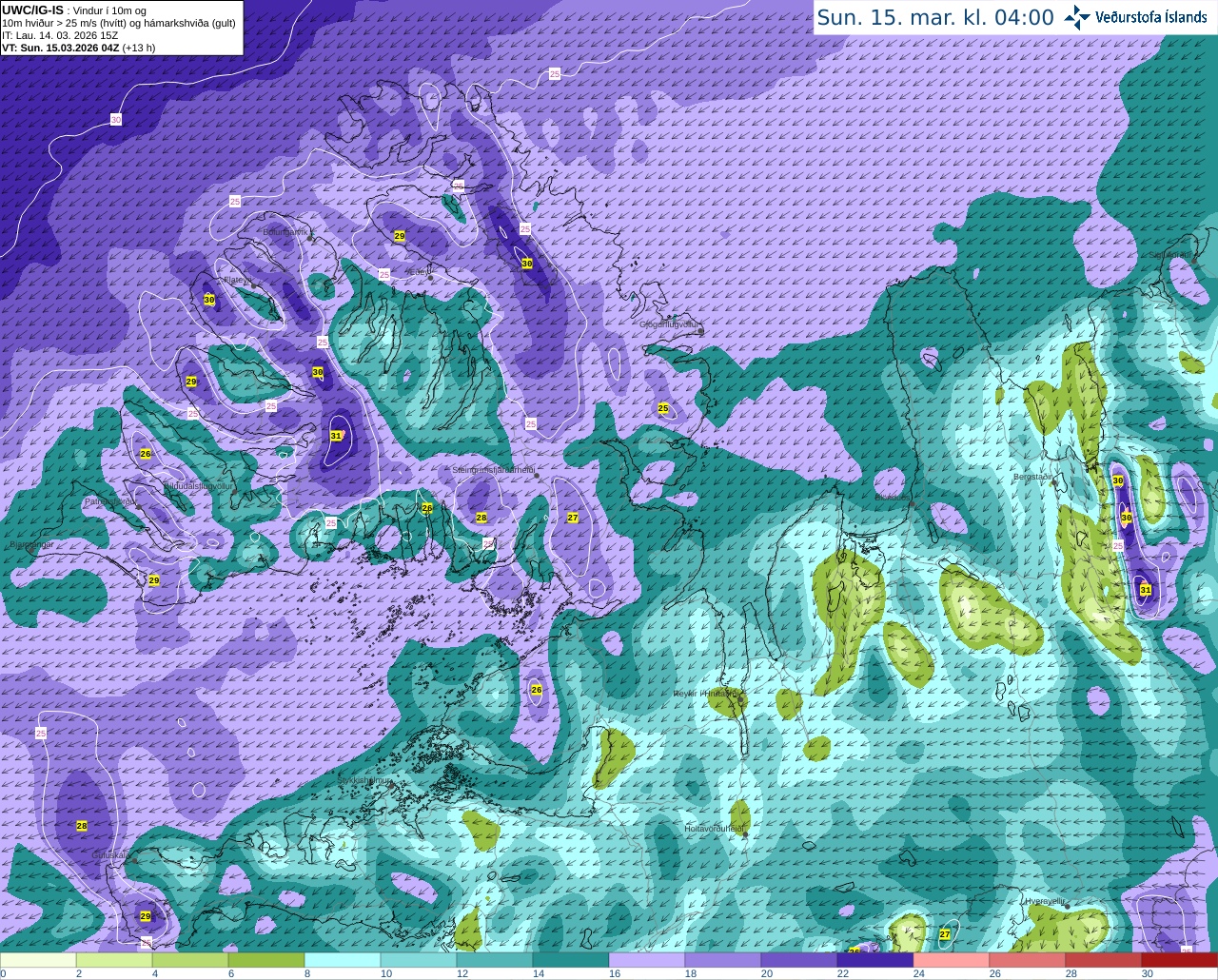Click the Steingrímsfjarðarheiði station label
The width and height of the screenshot is (1218, 980).
(493, 470)
